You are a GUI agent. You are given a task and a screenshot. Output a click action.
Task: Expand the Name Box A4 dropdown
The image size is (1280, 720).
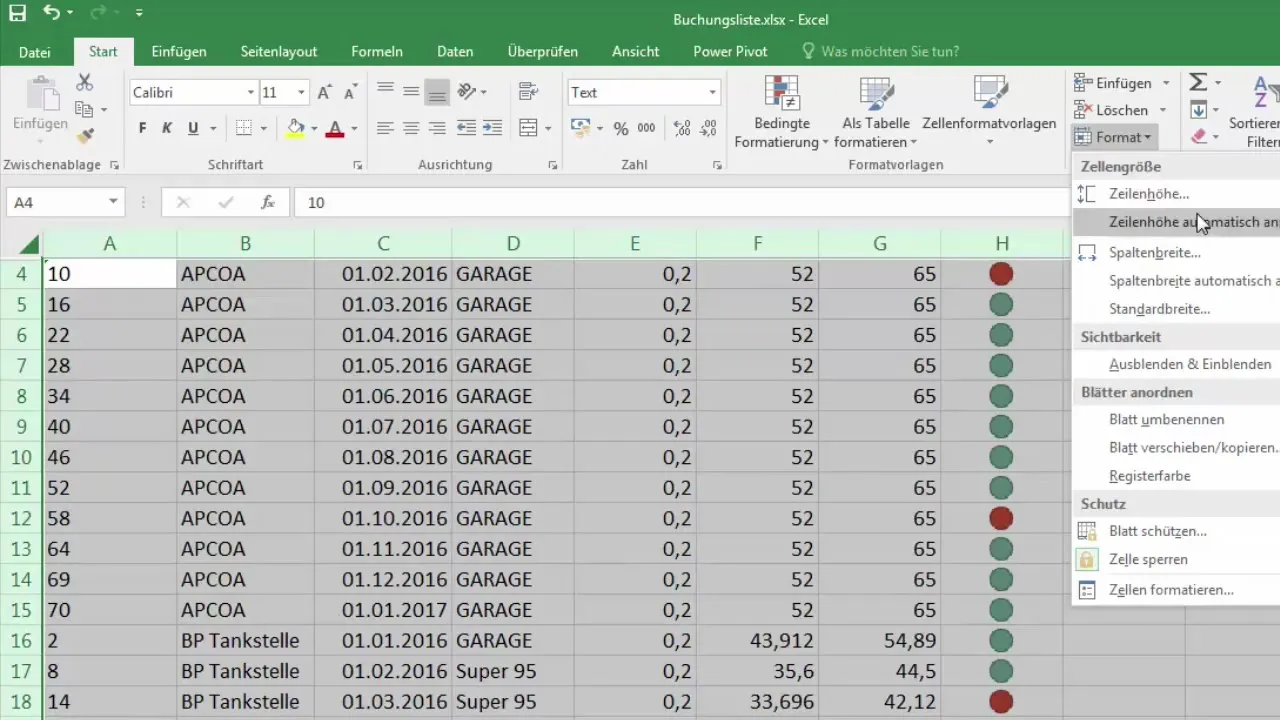pos(113,202)
